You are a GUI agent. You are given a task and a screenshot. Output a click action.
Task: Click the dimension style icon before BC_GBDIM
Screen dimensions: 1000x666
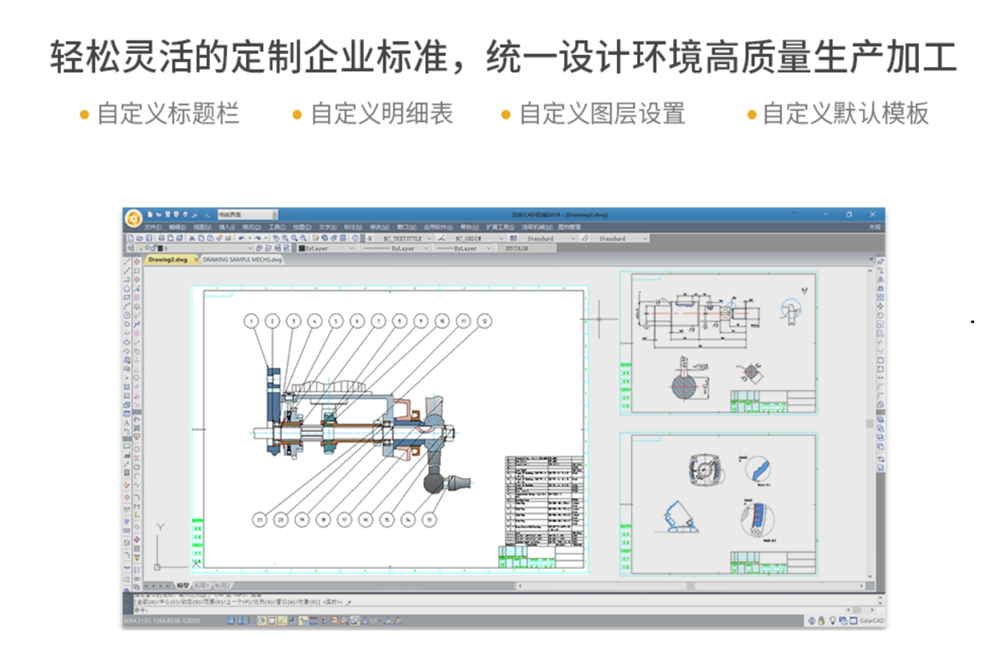(441, 238)
